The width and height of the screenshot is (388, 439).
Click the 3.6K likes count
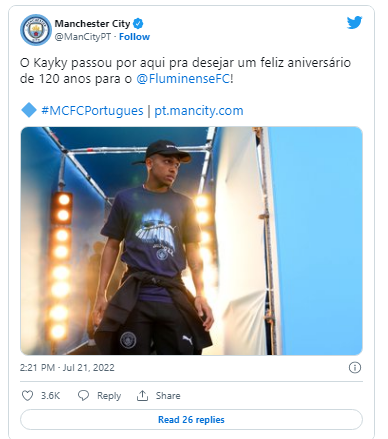click(50, 396)
